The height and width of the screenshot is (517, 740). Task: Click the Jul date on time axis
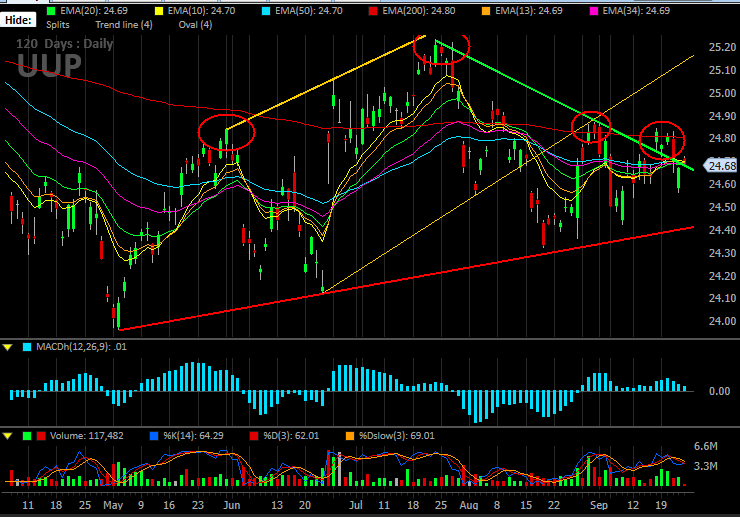click(356, 505)
